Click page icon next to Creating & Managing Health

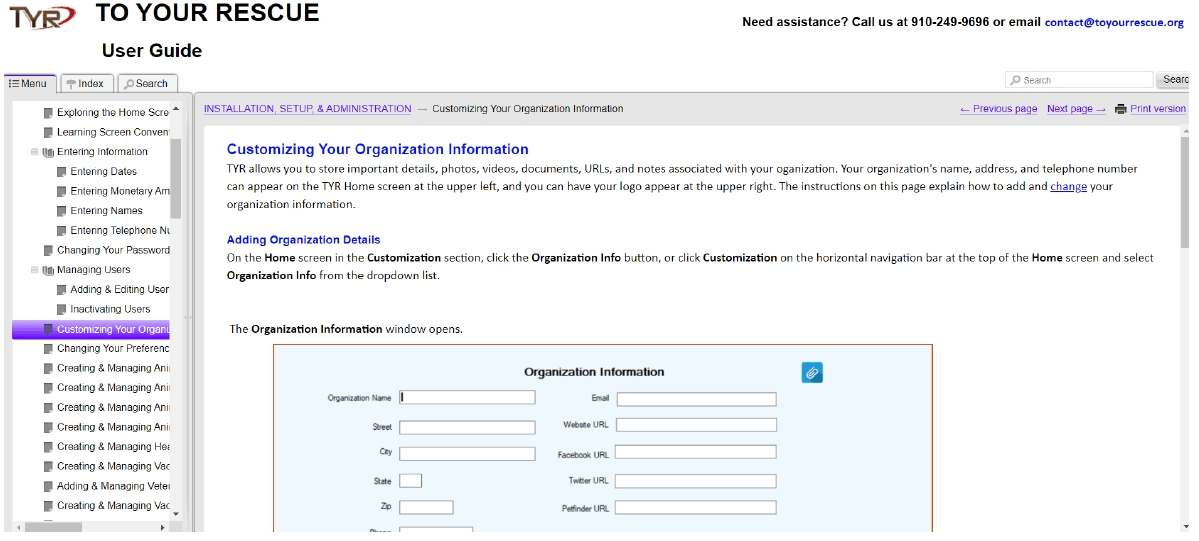pyautogui.click(x=48, y=447)
